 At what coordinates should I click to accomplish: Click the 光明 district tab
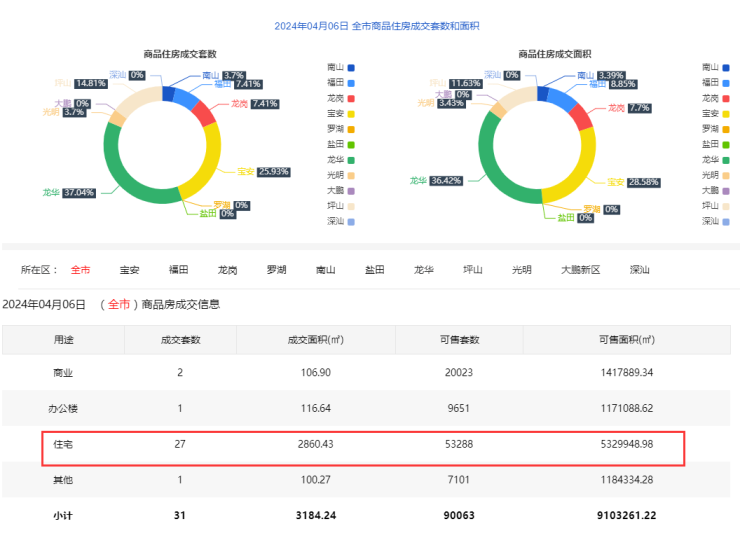(x=521, y=270)
